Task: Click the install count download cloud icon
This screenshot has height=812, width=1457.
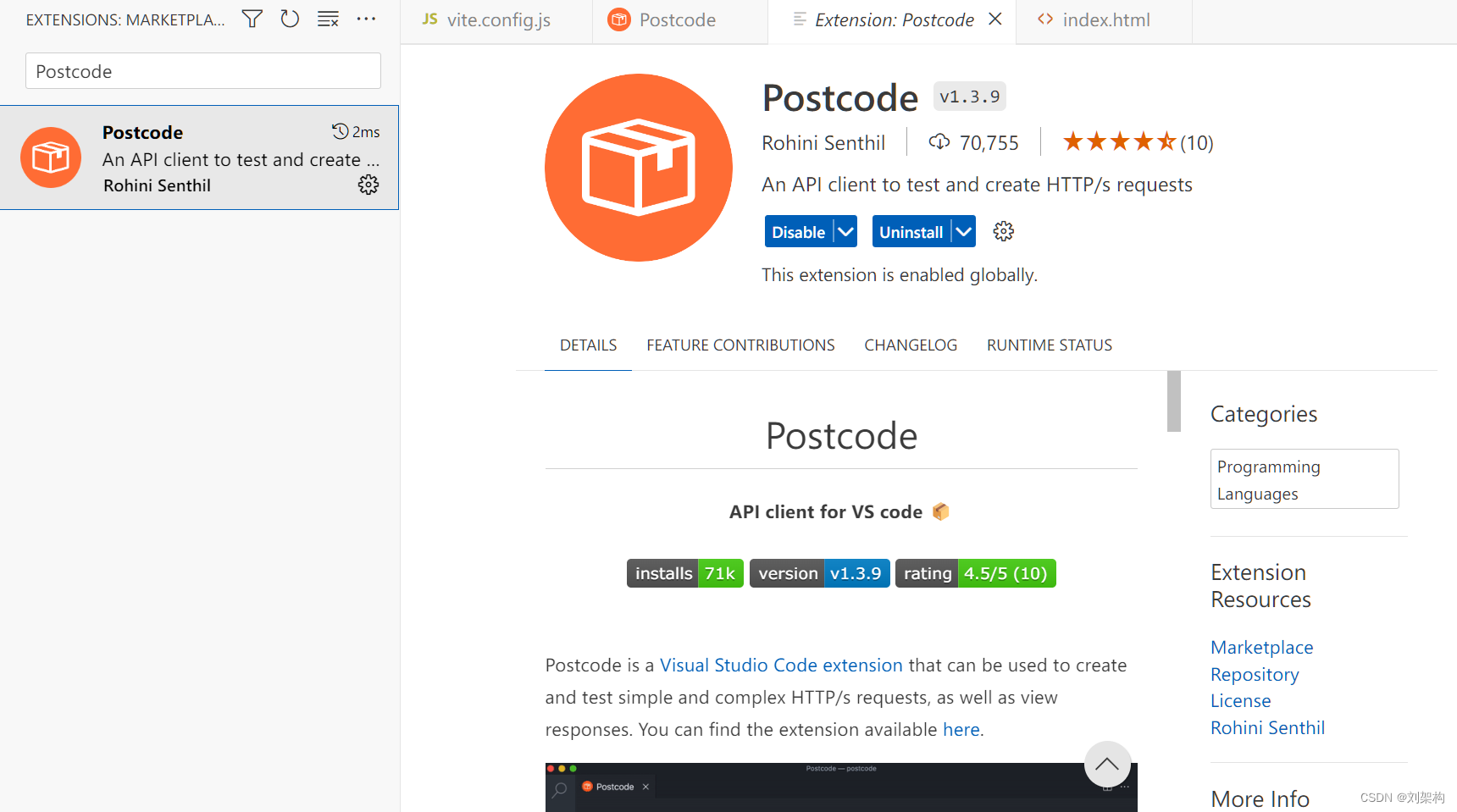Action: click(939, 141)
